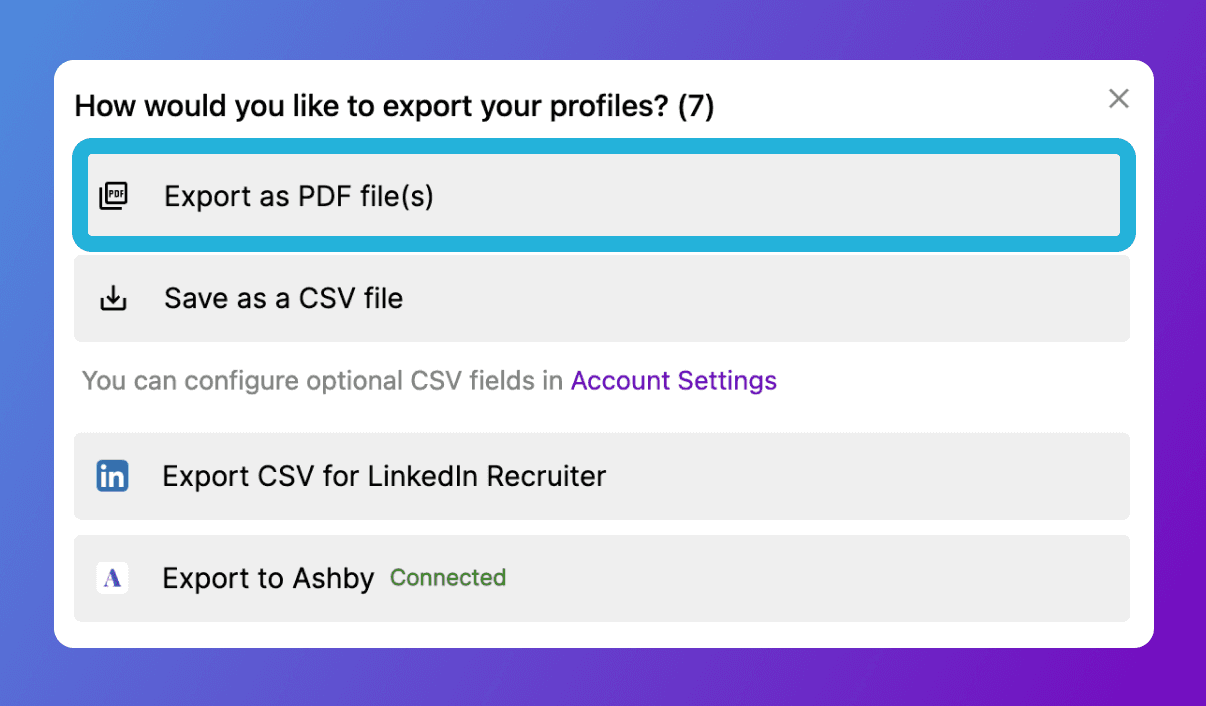Click the word Ashby in the last option
The width and height of the screenshot is (1206, 706).
click(333, 578)
